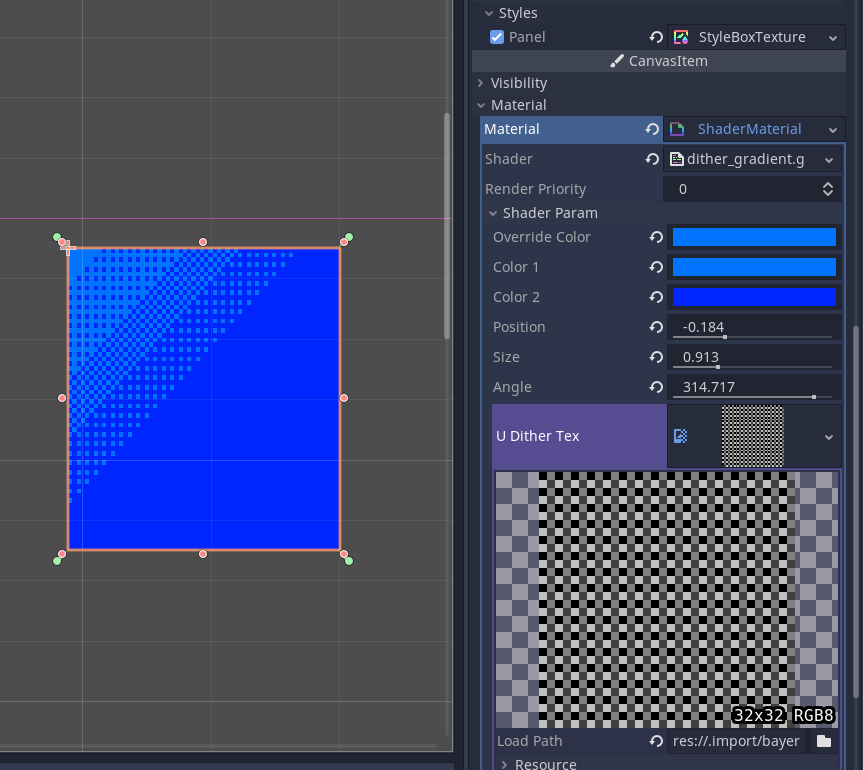Screen dimensions: 863x770
Task: Open the StyleBoxTexture dropdown
Action: click(x=831, y=37)
